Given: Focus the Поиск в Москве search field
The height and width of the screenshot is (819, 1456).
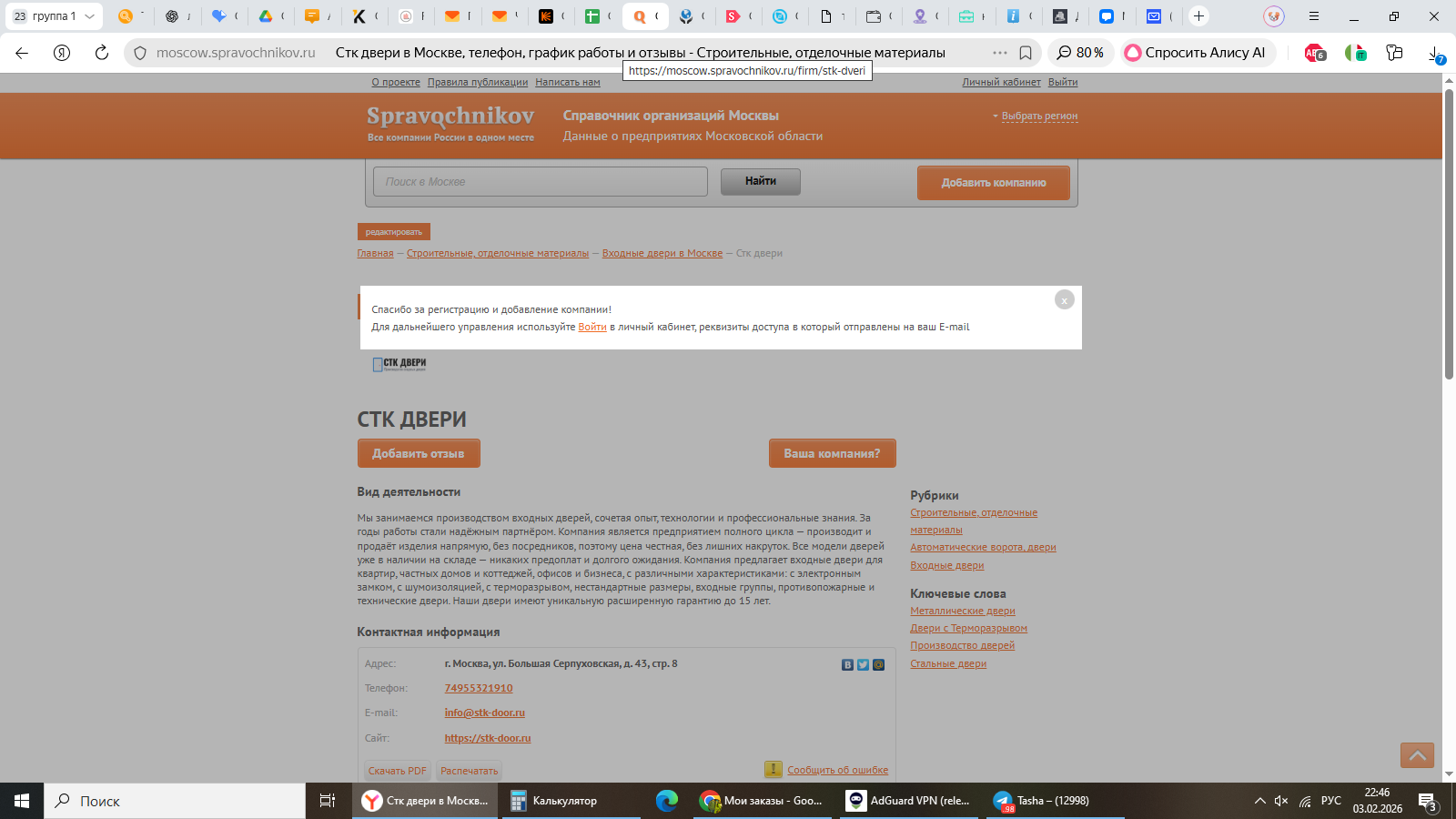Looking at the screenshot, I should [x=541, y=182].
